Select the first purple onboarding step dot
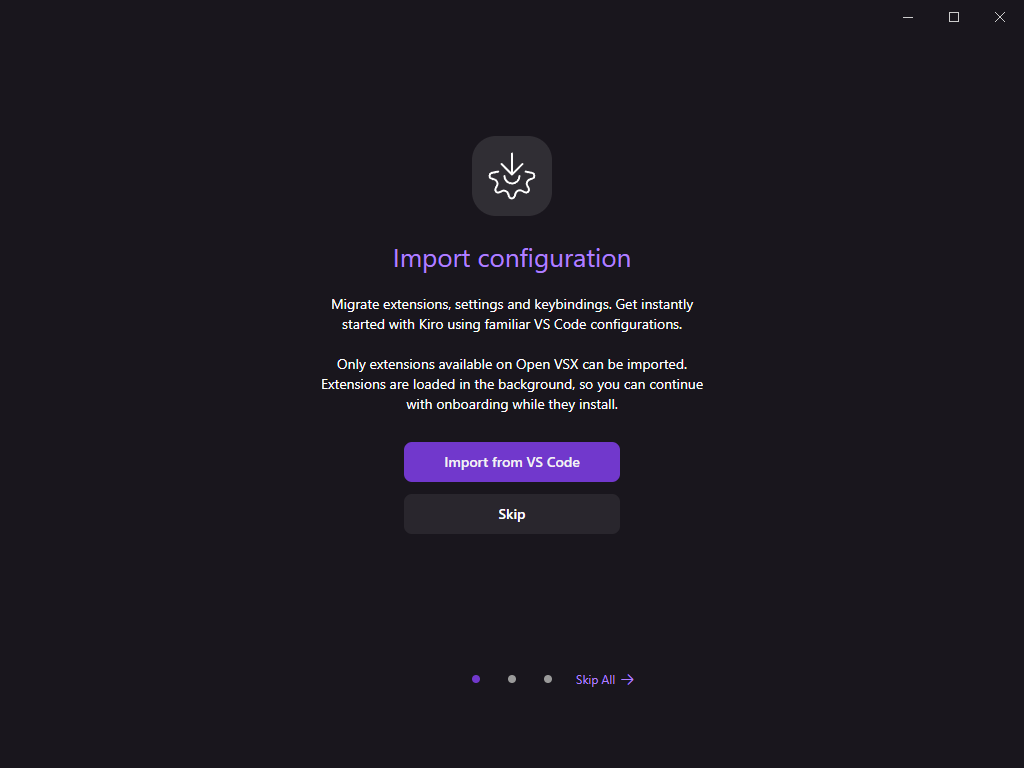 pos(476,679)
